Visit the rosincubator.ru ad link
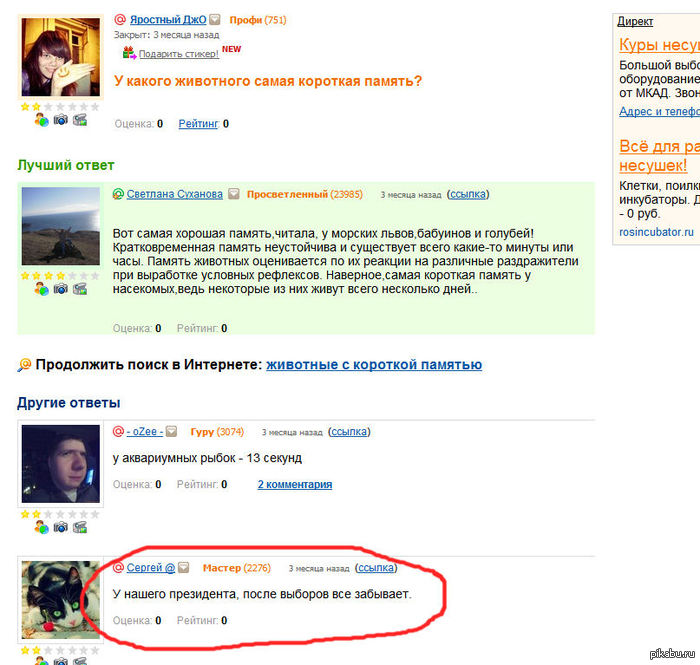The width and height of the screenshot is (700, 665). pyautogui.click(x=656, y=232)
